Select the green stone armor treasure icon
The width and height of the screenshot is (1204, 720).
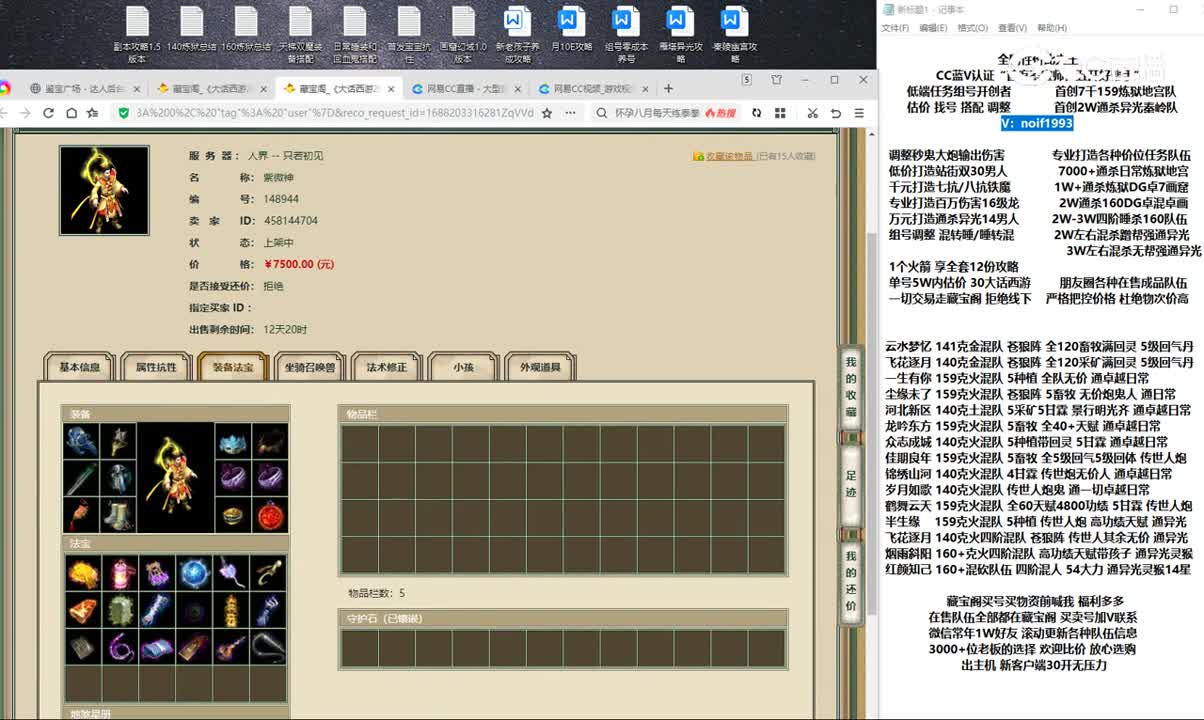tap(119, 610)
